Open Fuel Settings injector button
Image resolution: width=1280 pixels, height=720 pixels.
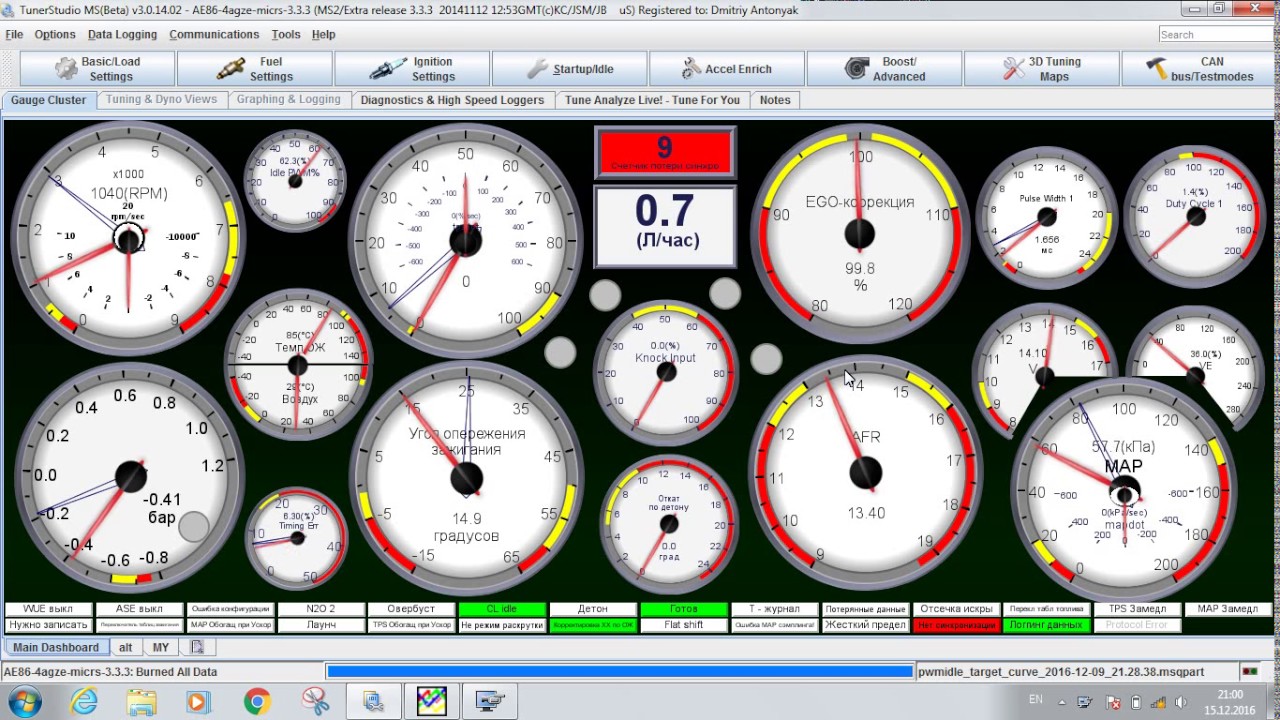tap(255, 69)
